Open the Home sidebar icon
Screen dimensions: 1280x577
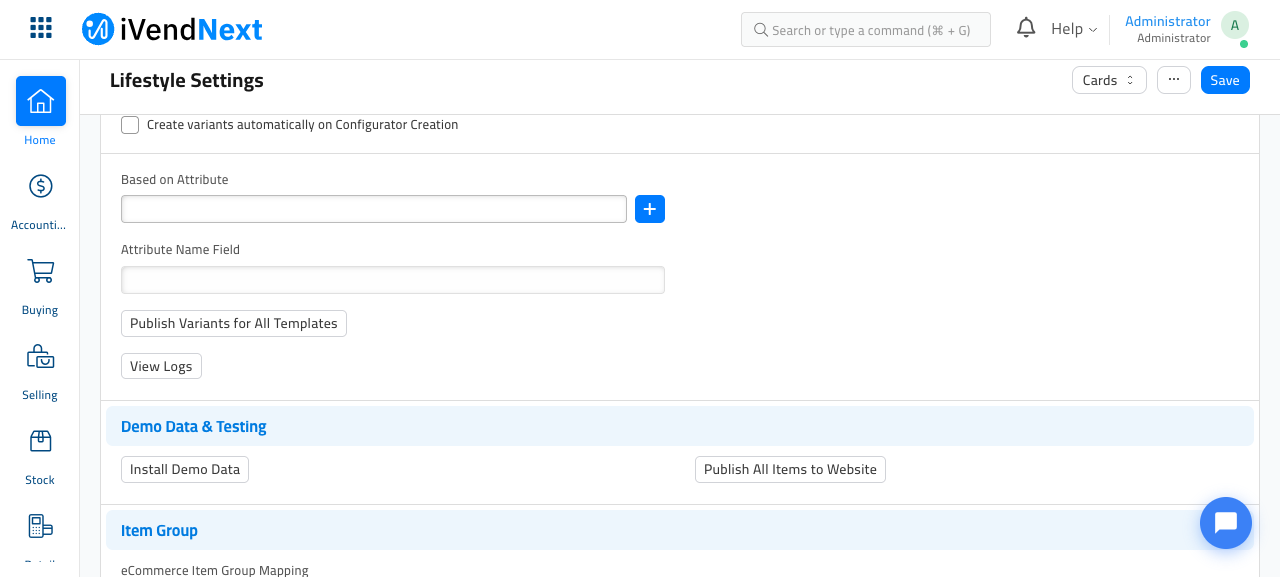41,101
